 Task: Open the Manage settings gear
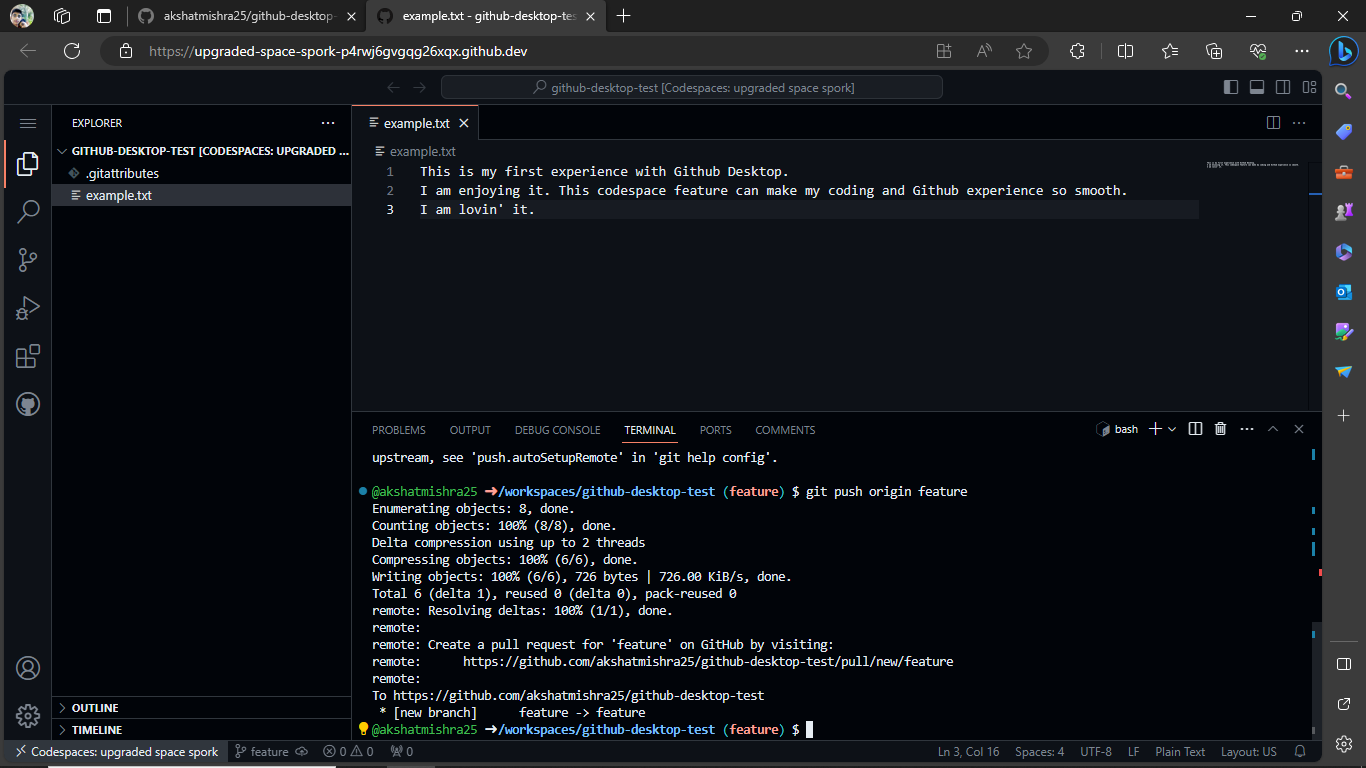click(x=27, y=716)
